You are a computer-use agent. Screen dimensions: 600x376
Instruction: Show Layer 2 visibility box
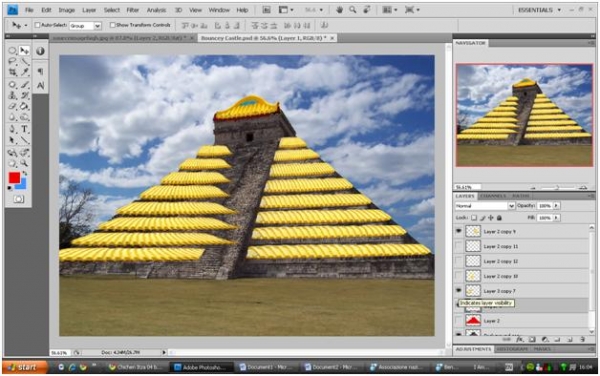458,321
